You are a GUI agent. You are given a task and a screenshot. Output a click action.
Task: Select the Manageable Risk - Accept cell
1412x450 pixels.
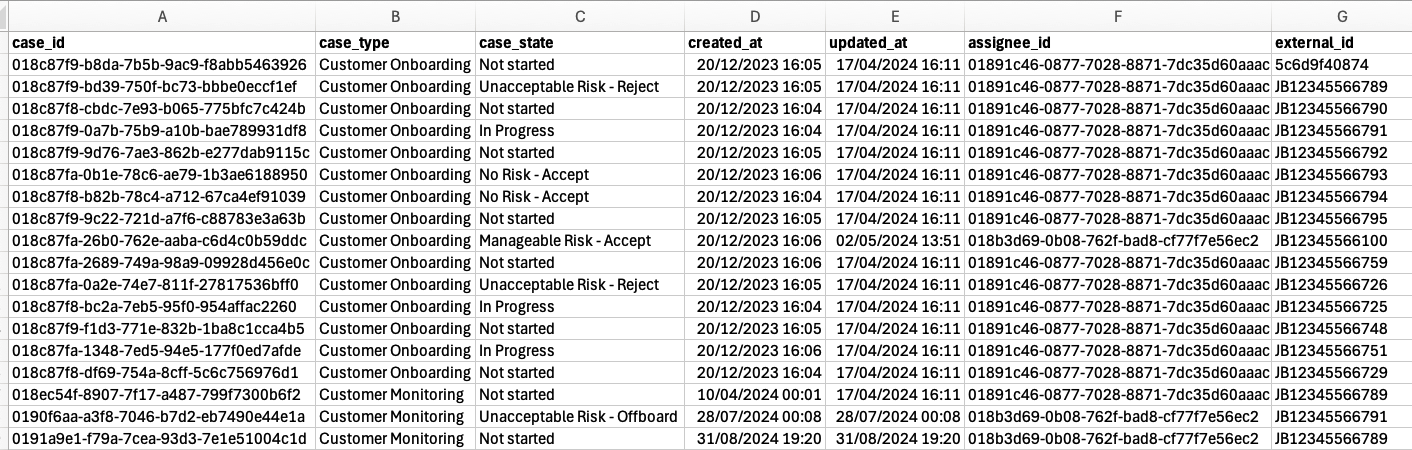(x=564, y=240)
